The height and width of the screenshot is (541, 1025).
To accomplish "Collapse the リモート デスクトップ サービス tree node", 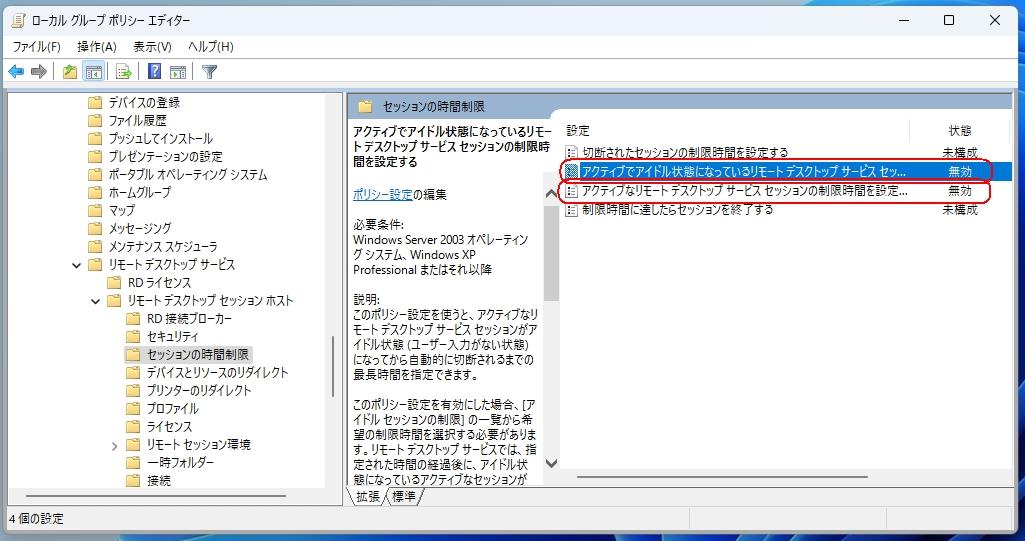I will [x=76, y=265].
